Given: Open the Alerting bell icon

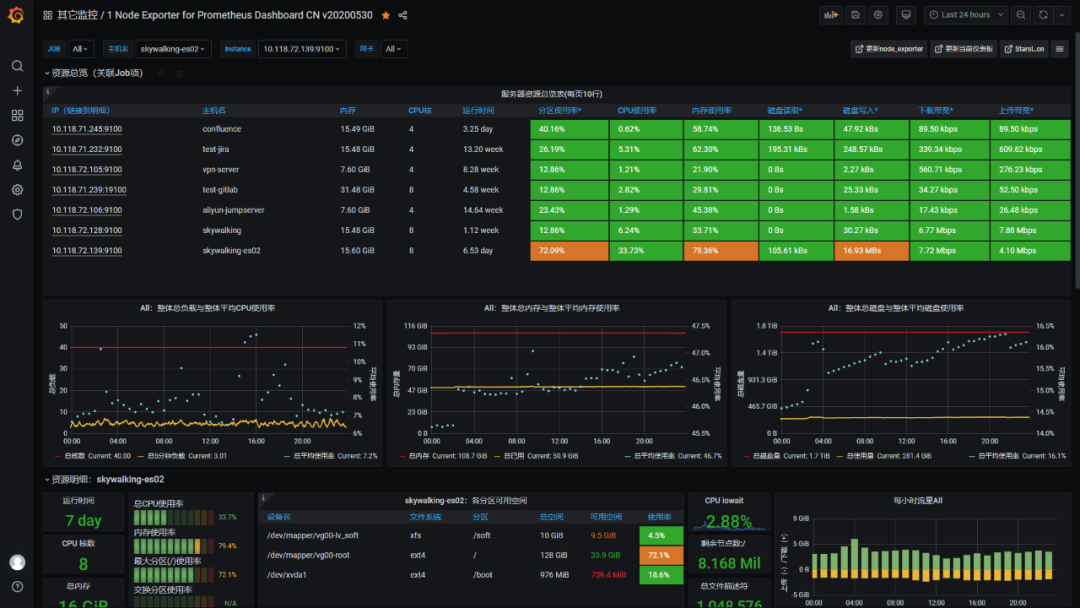Looking at the screenshot, I should [17, 165].
